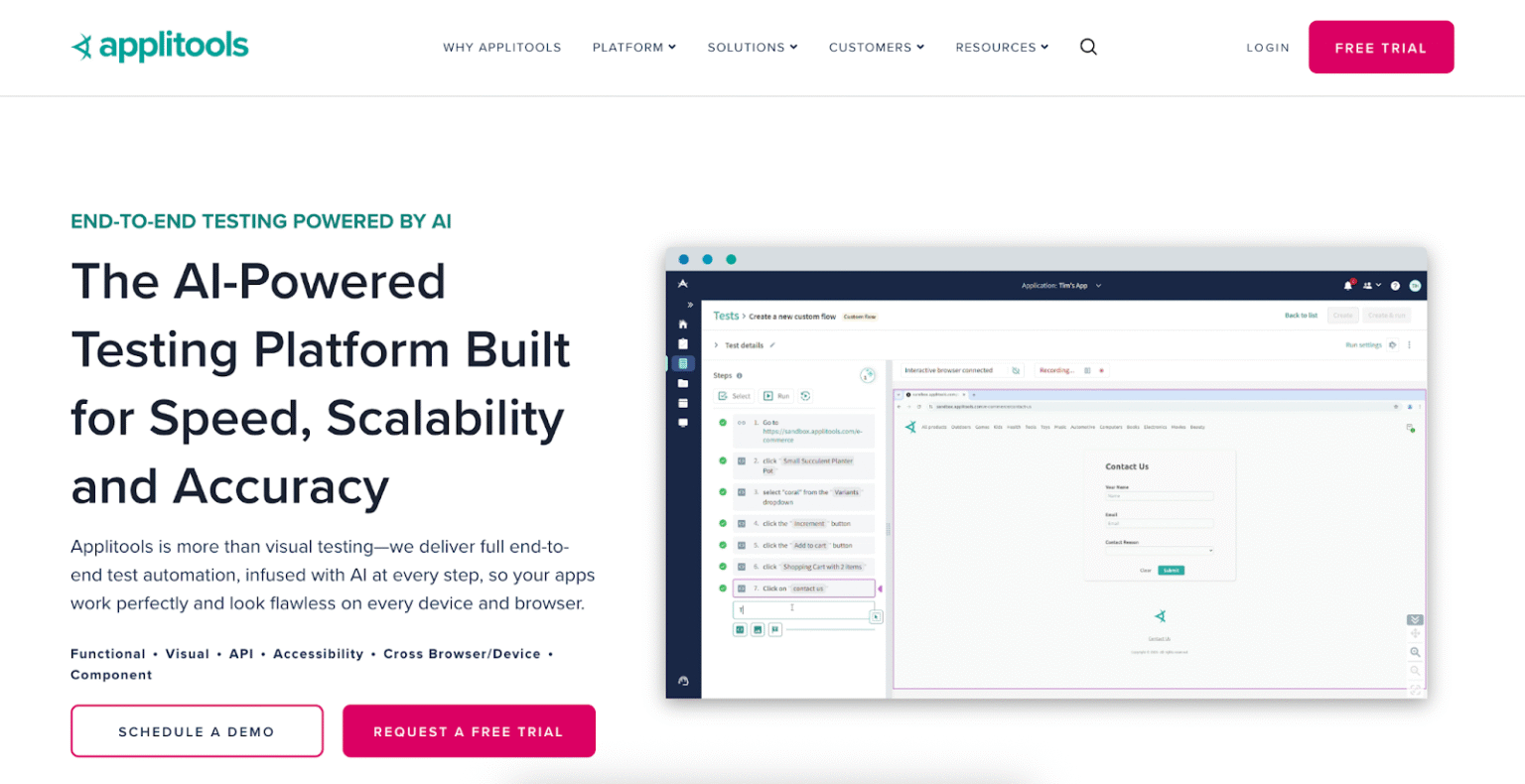Viewport: 1525px width, 784px height.
Task: Stop recording via the red dot control
Action: pos(1102,370)
